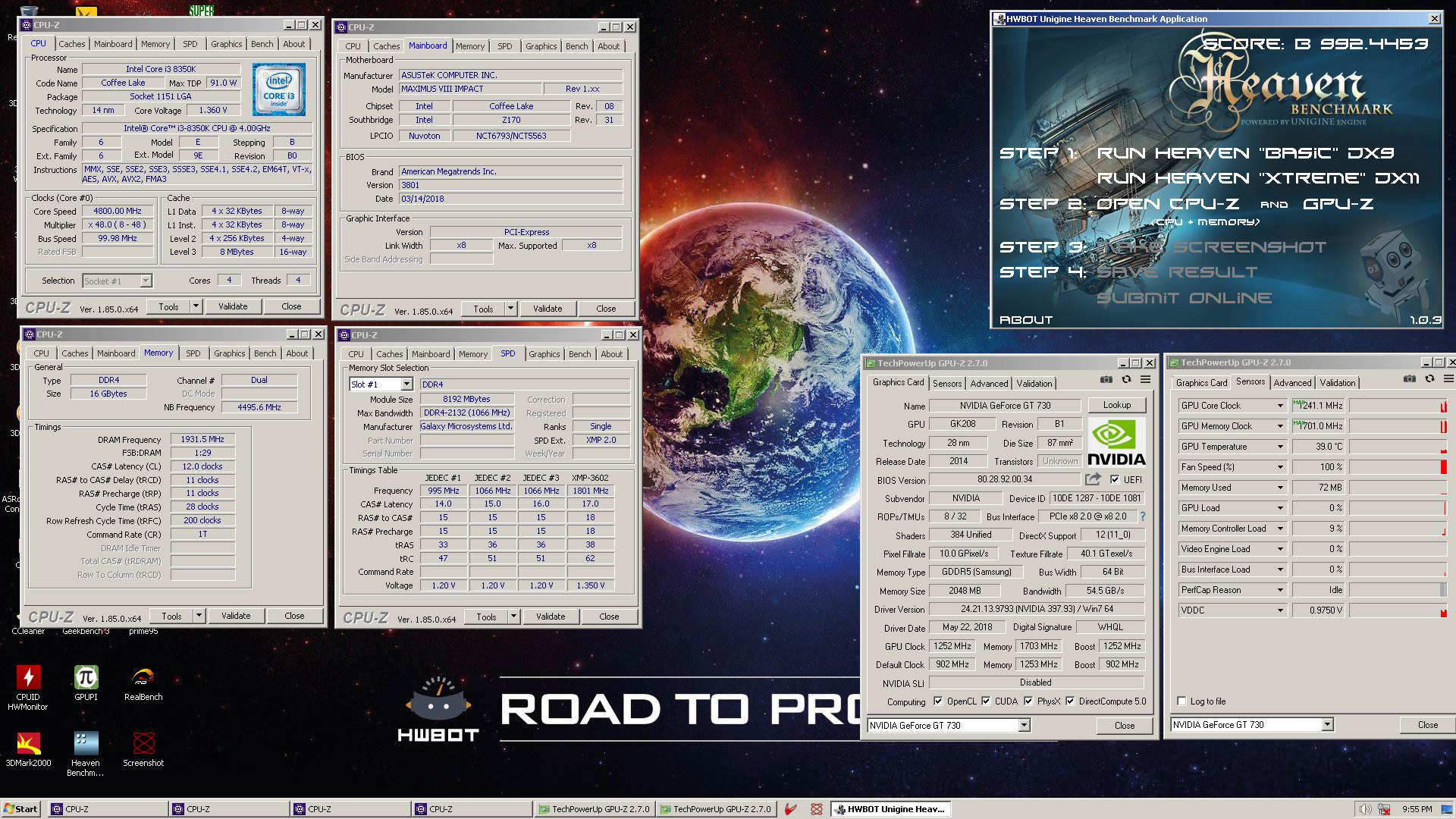The height and width of the screenshot is (819, 1456).
Task: Click the network icon in system tray
Action: pos(1384,809)
